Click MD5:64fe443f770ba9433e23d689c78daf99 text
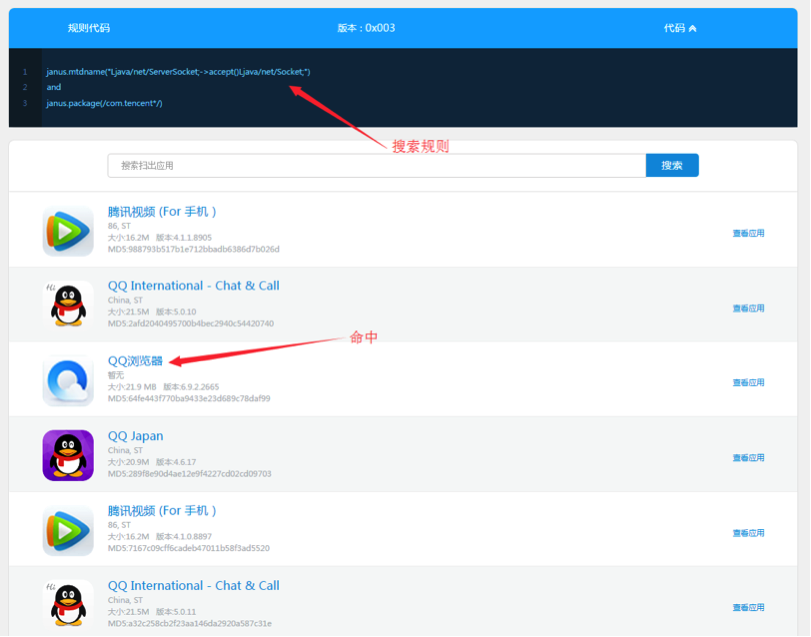811x637 pixels. click(189, 399)
